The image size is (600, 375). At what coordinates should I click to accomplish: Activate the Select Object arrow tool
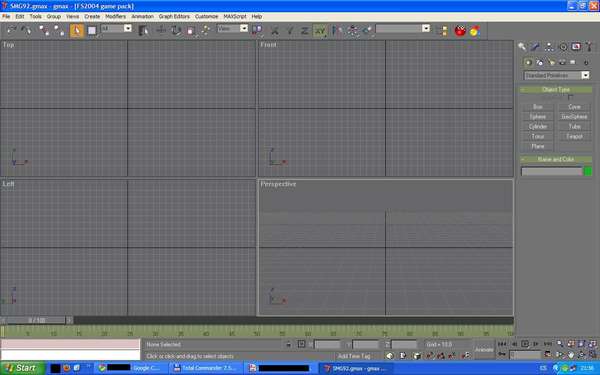pyautogui.click(x=77, y=31)
